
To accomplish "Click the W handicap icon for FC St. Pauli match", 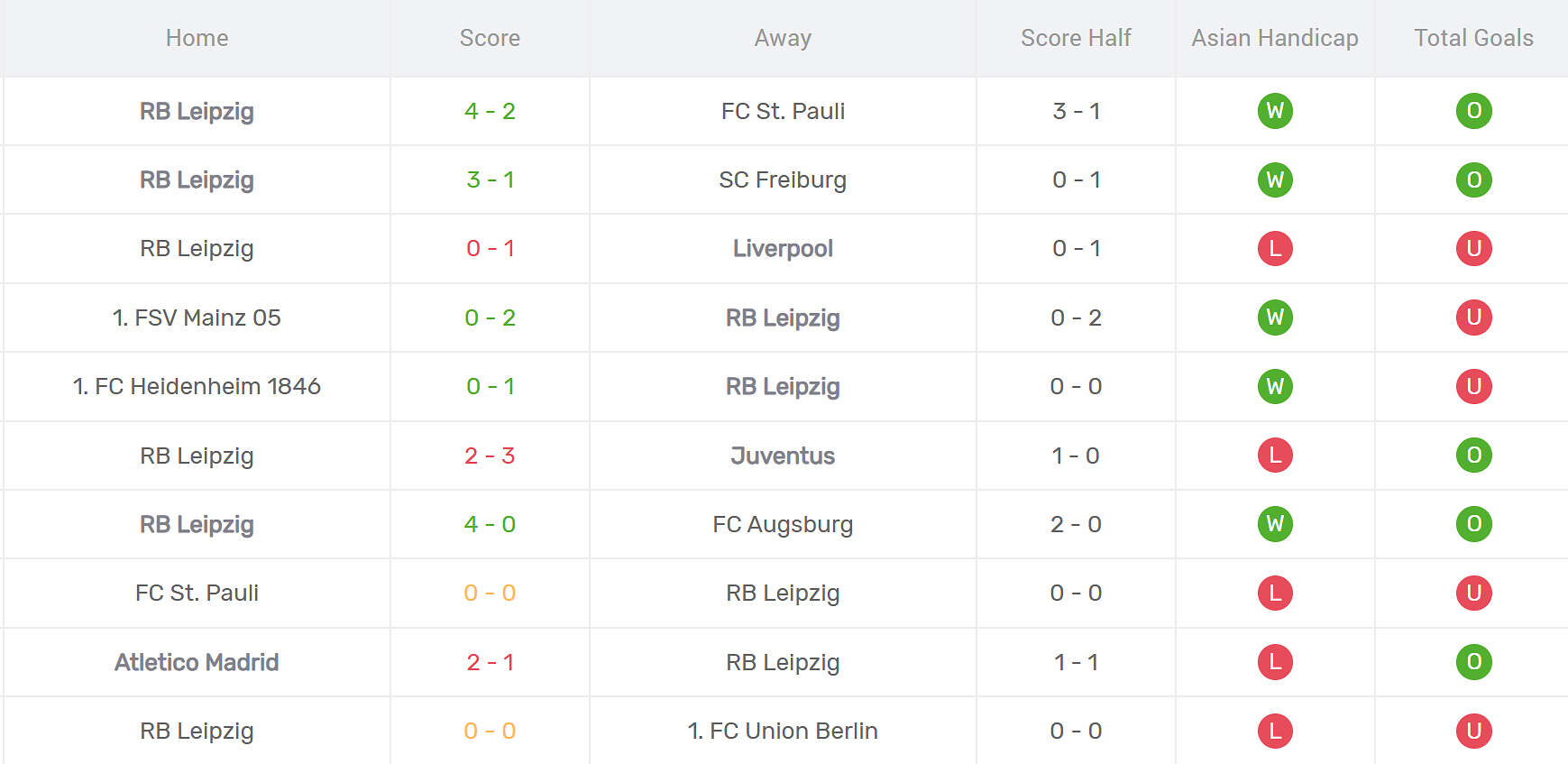I will tap(1275, 111).
